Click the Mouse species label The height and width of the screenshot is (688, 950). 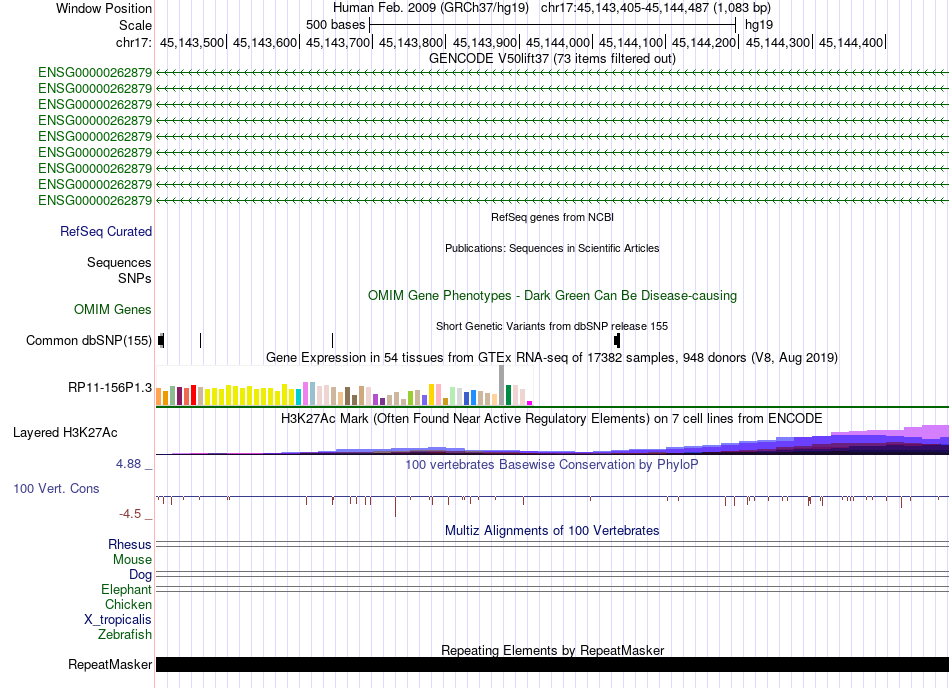click(132, 560)
